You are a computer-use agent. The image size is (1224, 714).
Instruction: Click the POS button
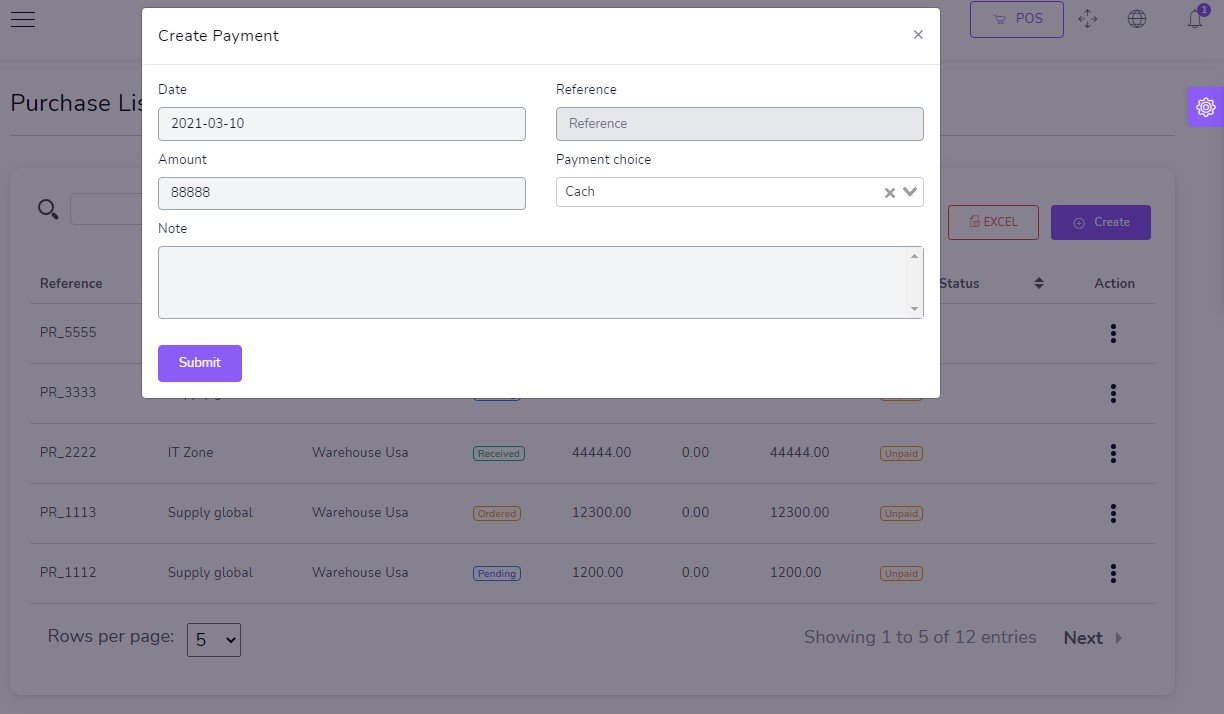click(1016, 19)
